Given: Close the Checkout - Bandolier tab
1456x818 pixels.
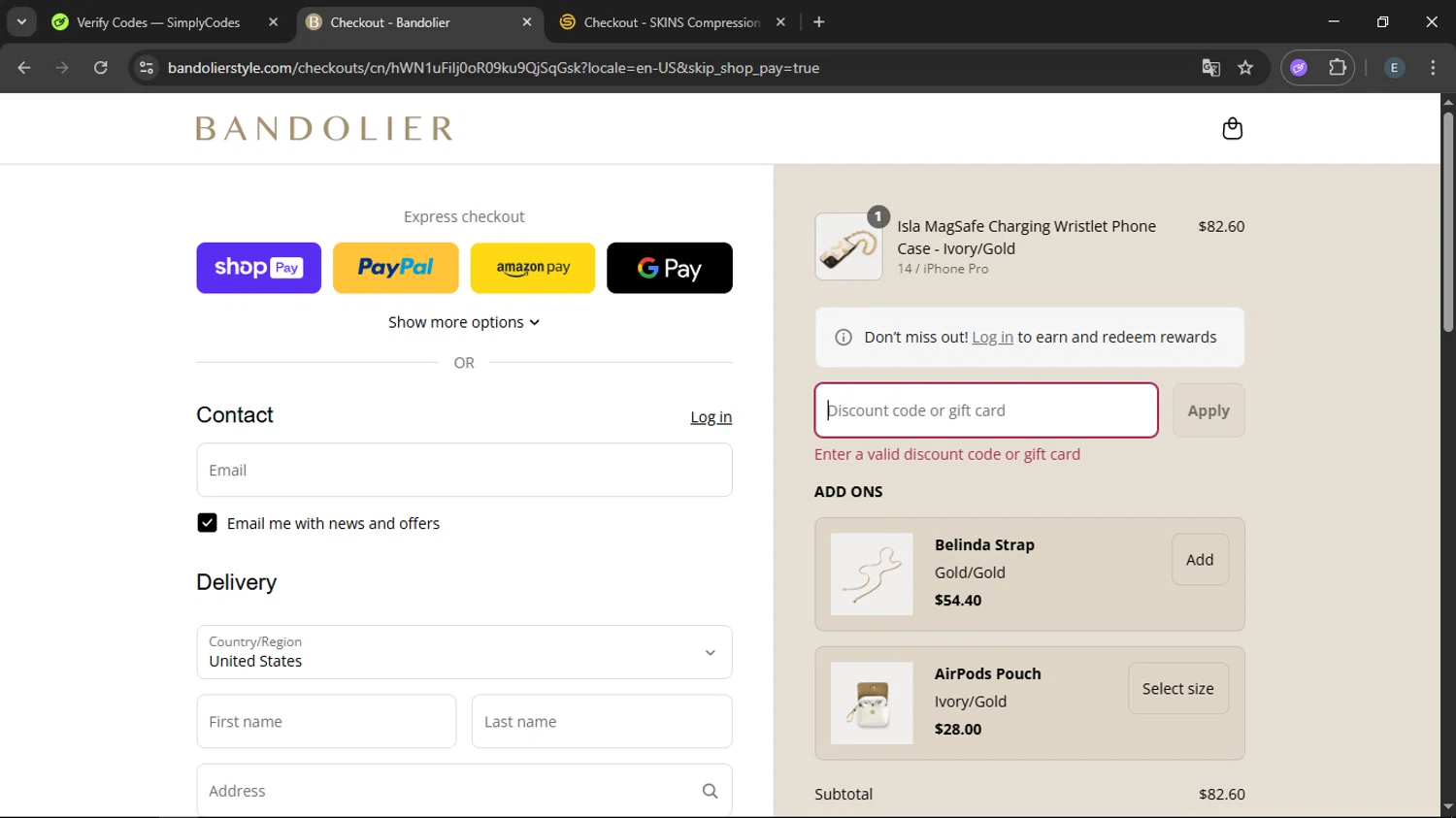Looking at the screenshot, I should coord(526,21).
